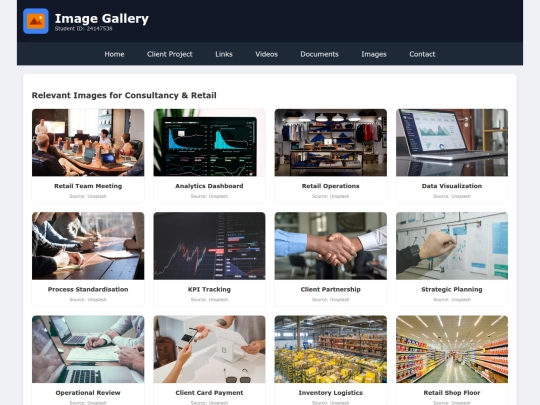
Task: Click Source: Unsplash under Analytics Dashboard
Action: click(x=209, y=196)
